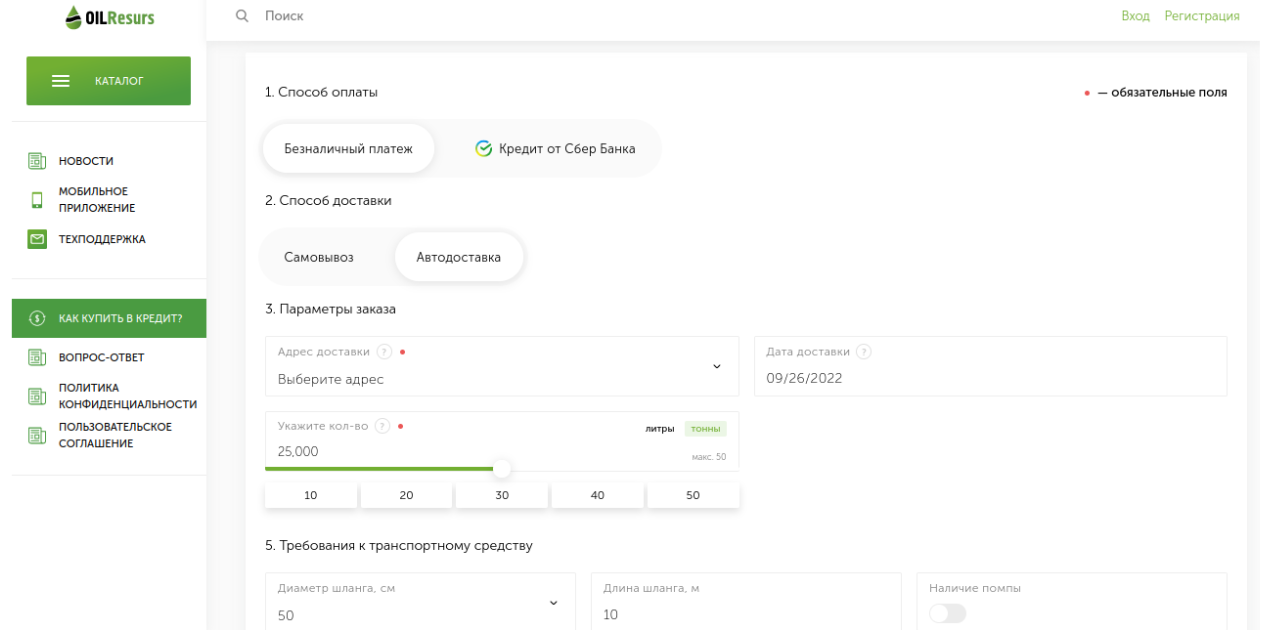The height and width of the screenshot is (630, 1262).
Task: Click help icon beside Укажите кол-во
Action: (x=382, y=426)
